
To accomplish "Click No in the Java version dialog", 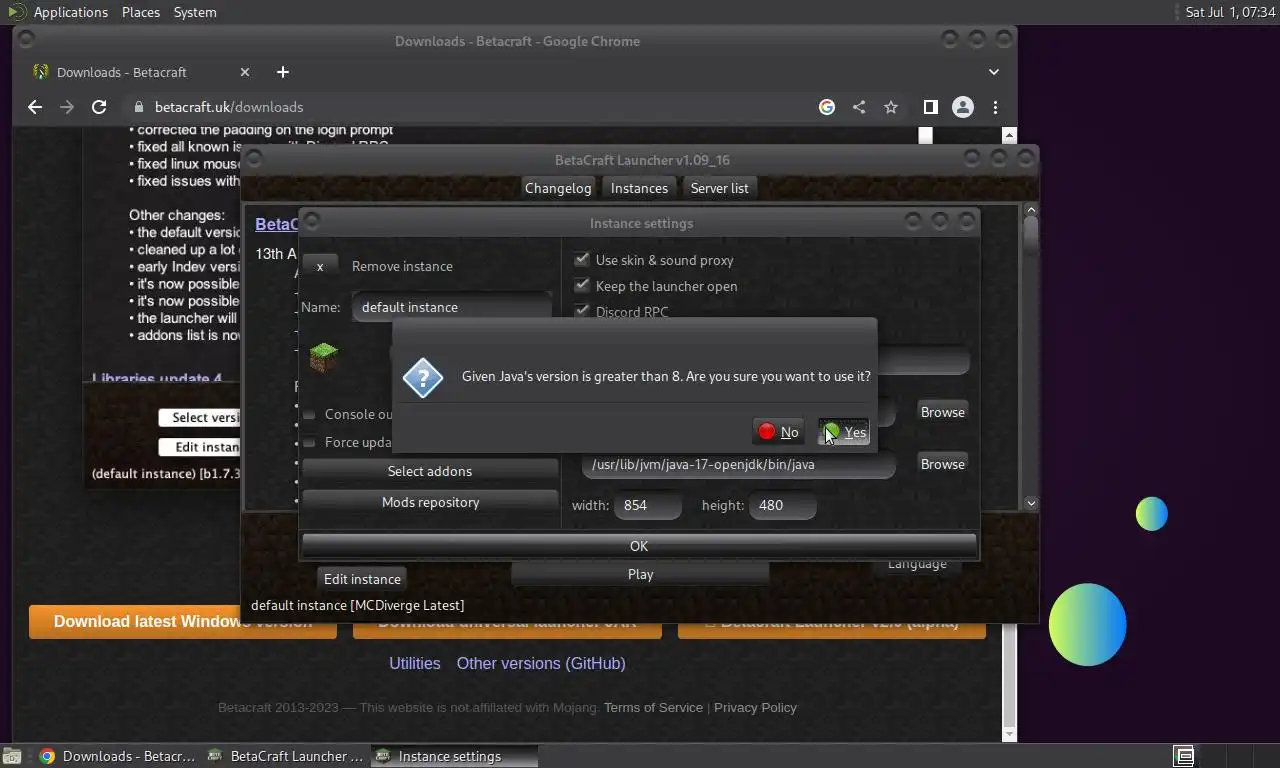I will 778,432.
